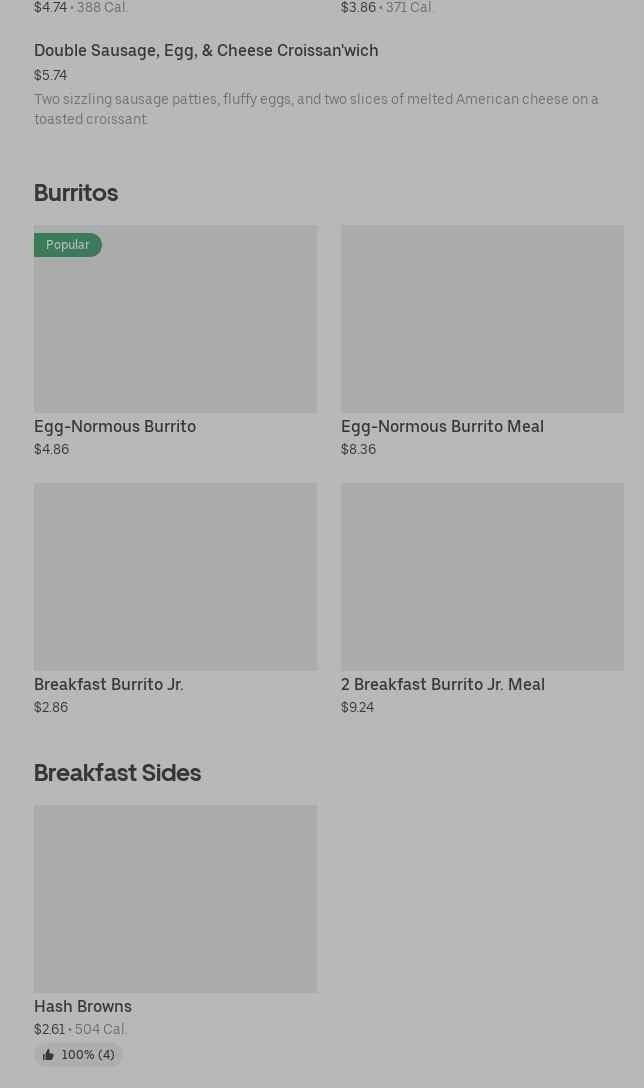Select the Egg-Normous Burrito title
644x1088 pixels.
tap(115, 426)
